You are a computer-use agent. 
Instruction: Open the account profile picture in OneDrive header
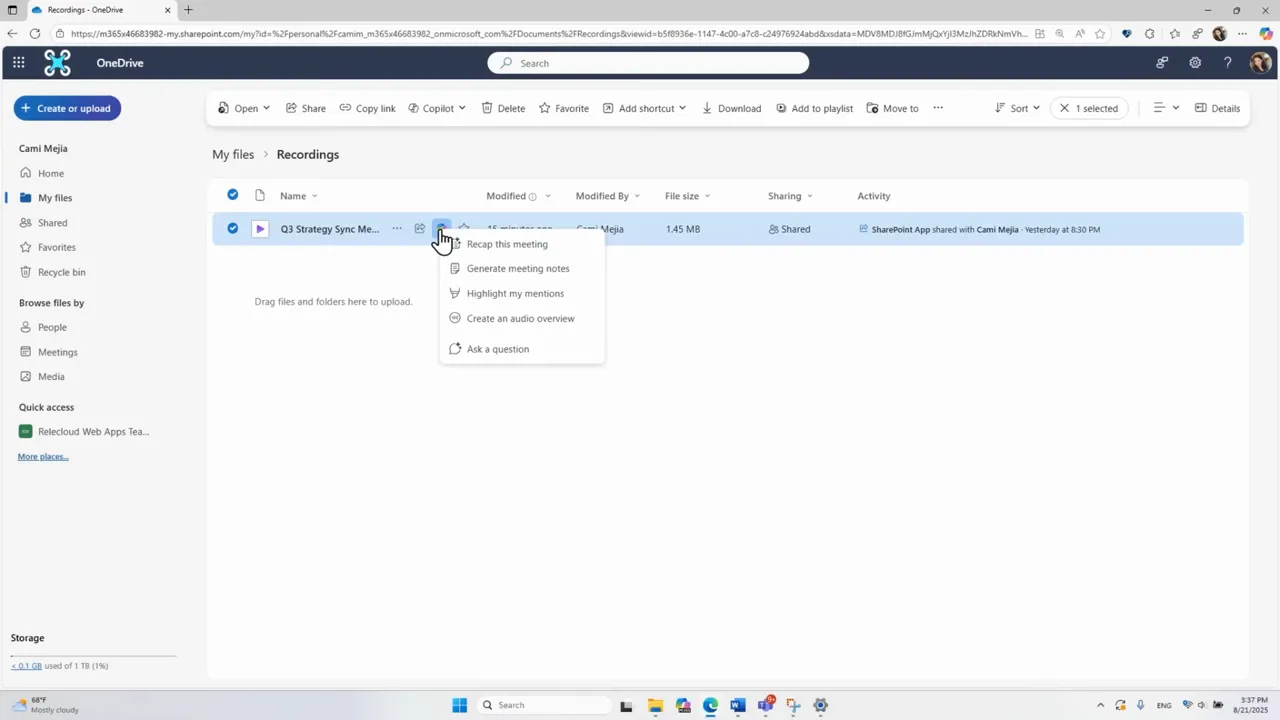(1261, 63)
